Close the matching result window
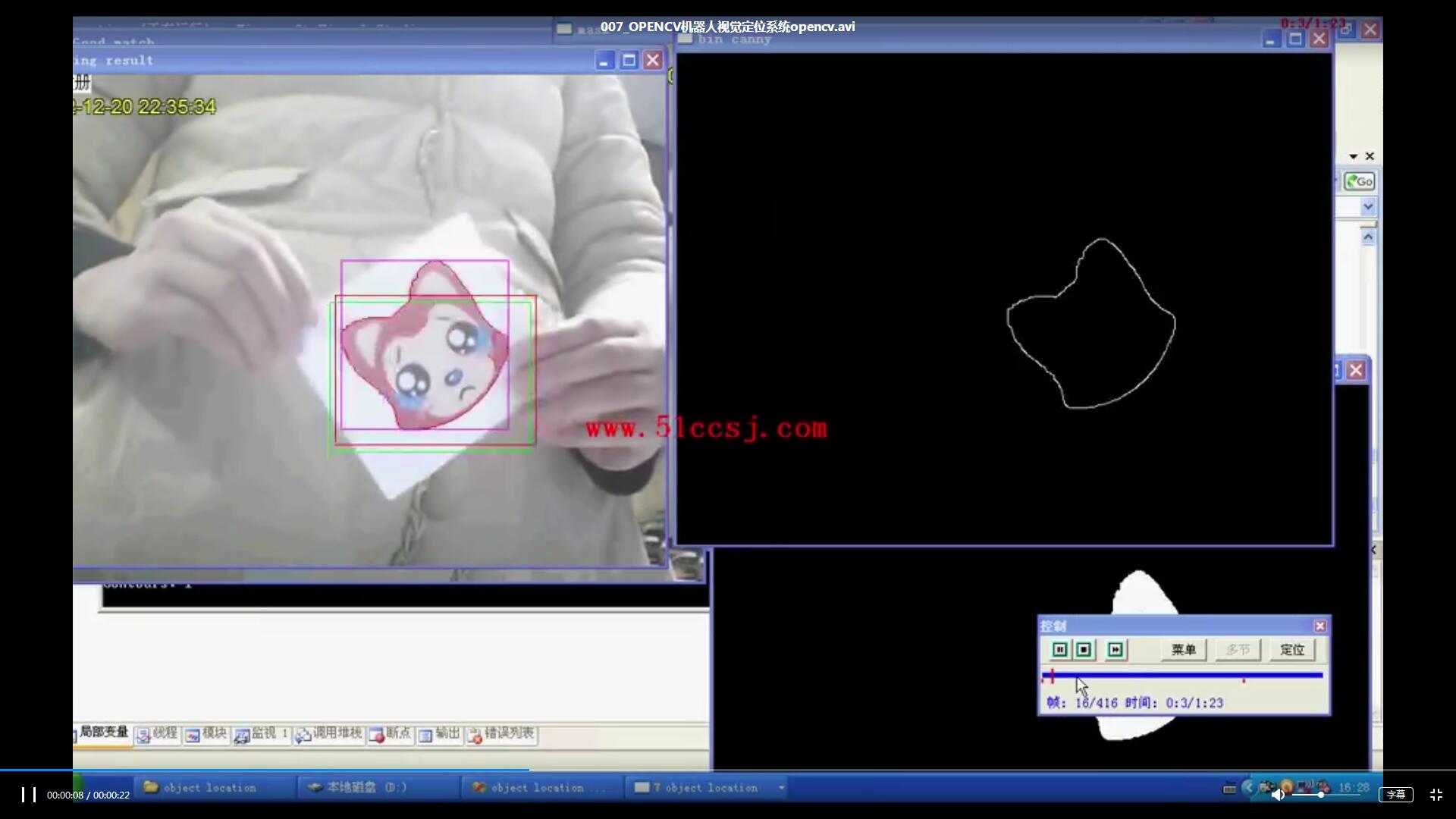Image resolution: width=1456 pixels, height=819 pixels. click(x=653, y=61)
